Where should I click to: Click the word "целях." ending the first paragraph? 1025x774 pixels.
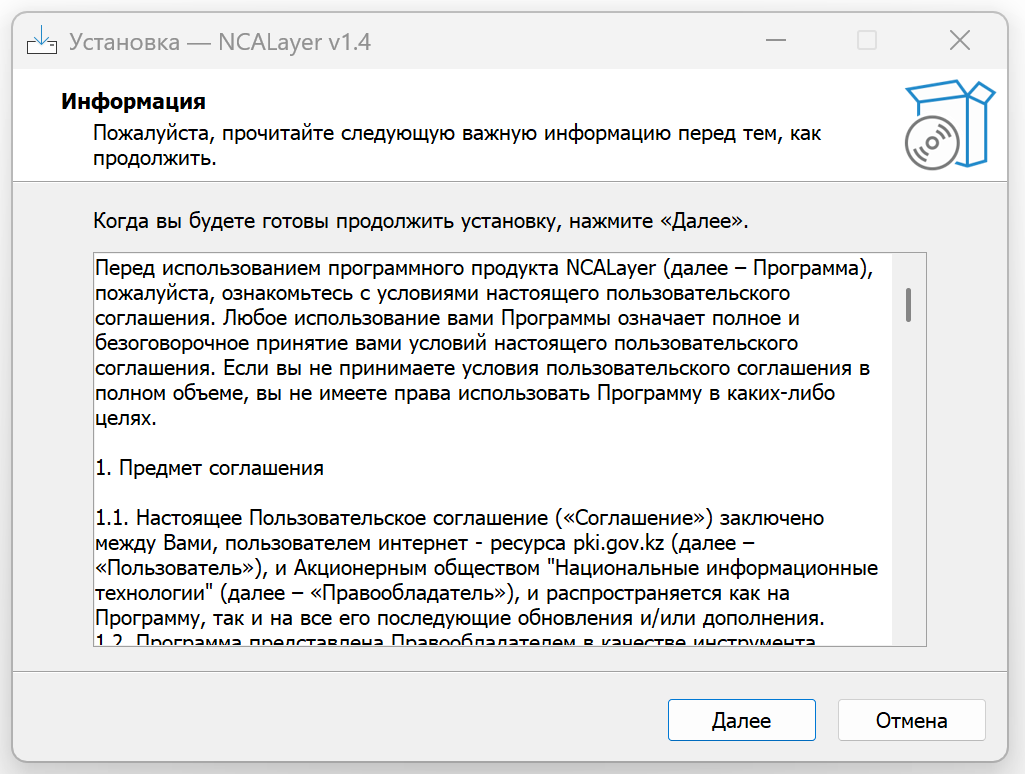[x=126, y=418]
